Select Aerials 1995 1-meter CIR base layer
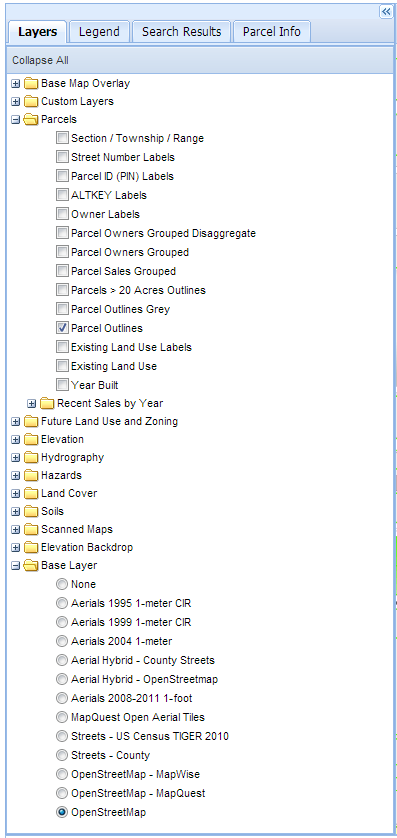 63,603
